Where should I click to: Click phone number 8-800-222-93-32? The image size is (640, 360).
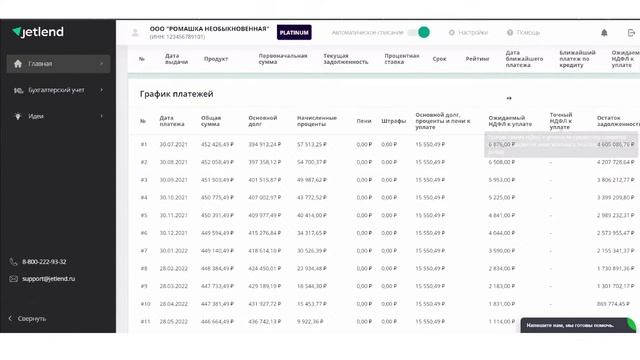click(x=44, y=262)
